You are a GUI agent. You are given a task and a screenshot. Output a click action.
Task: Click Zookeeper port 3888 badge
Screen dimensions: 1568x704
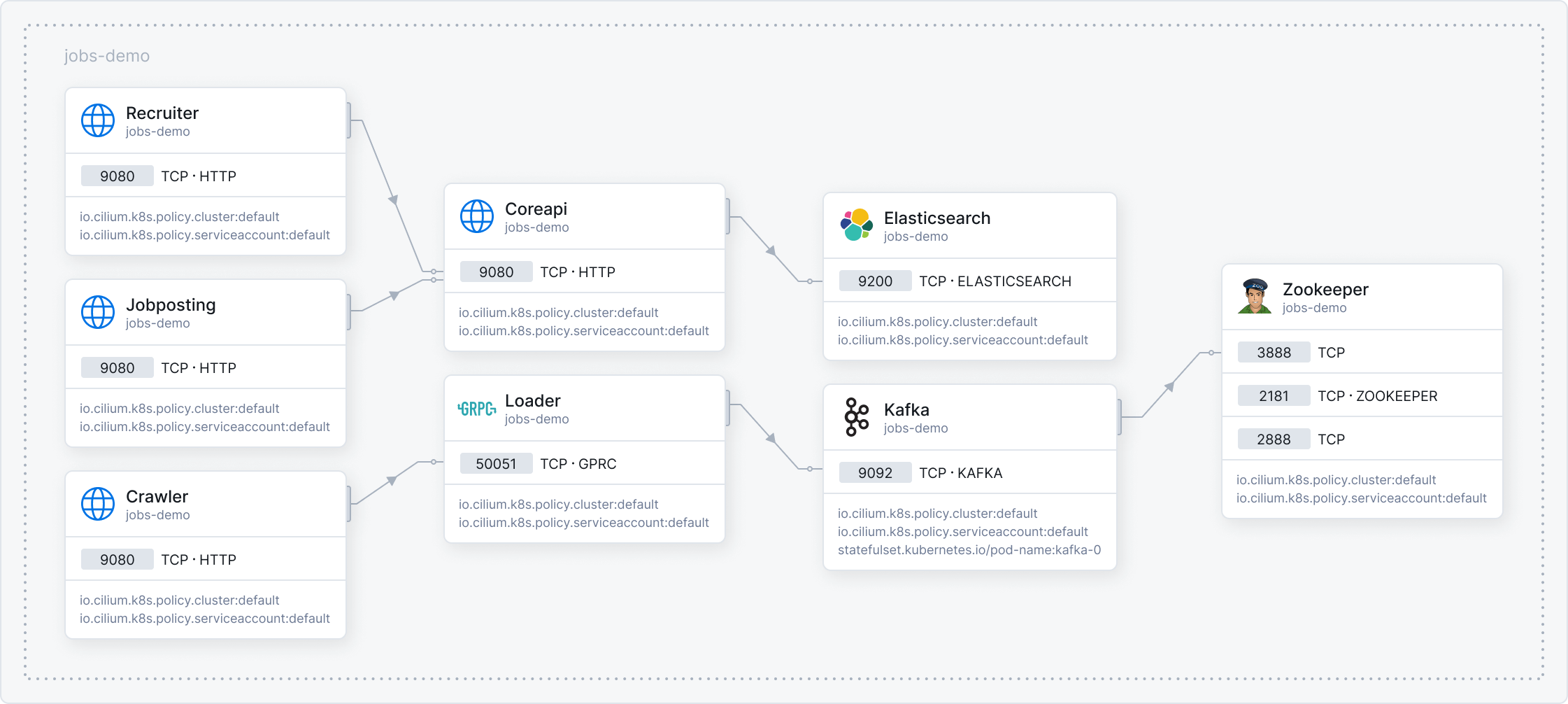[x=1274, y=353]
